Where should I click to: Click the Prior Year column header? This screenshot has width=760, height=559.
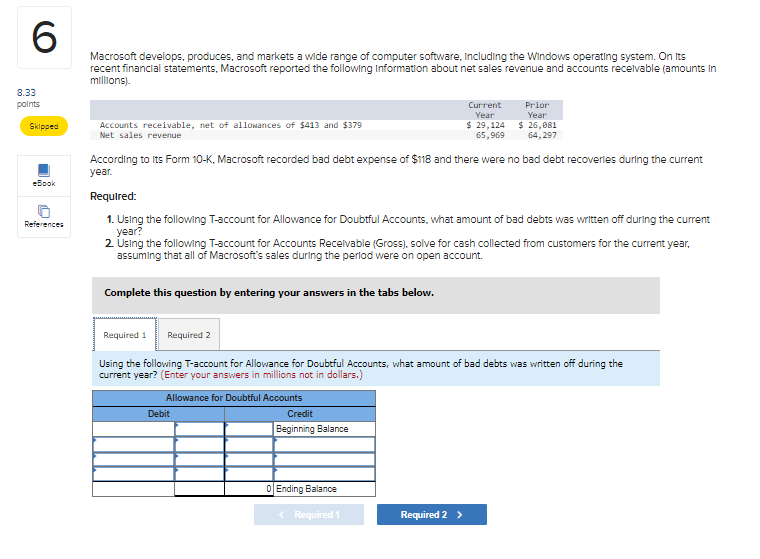(537, 110)
